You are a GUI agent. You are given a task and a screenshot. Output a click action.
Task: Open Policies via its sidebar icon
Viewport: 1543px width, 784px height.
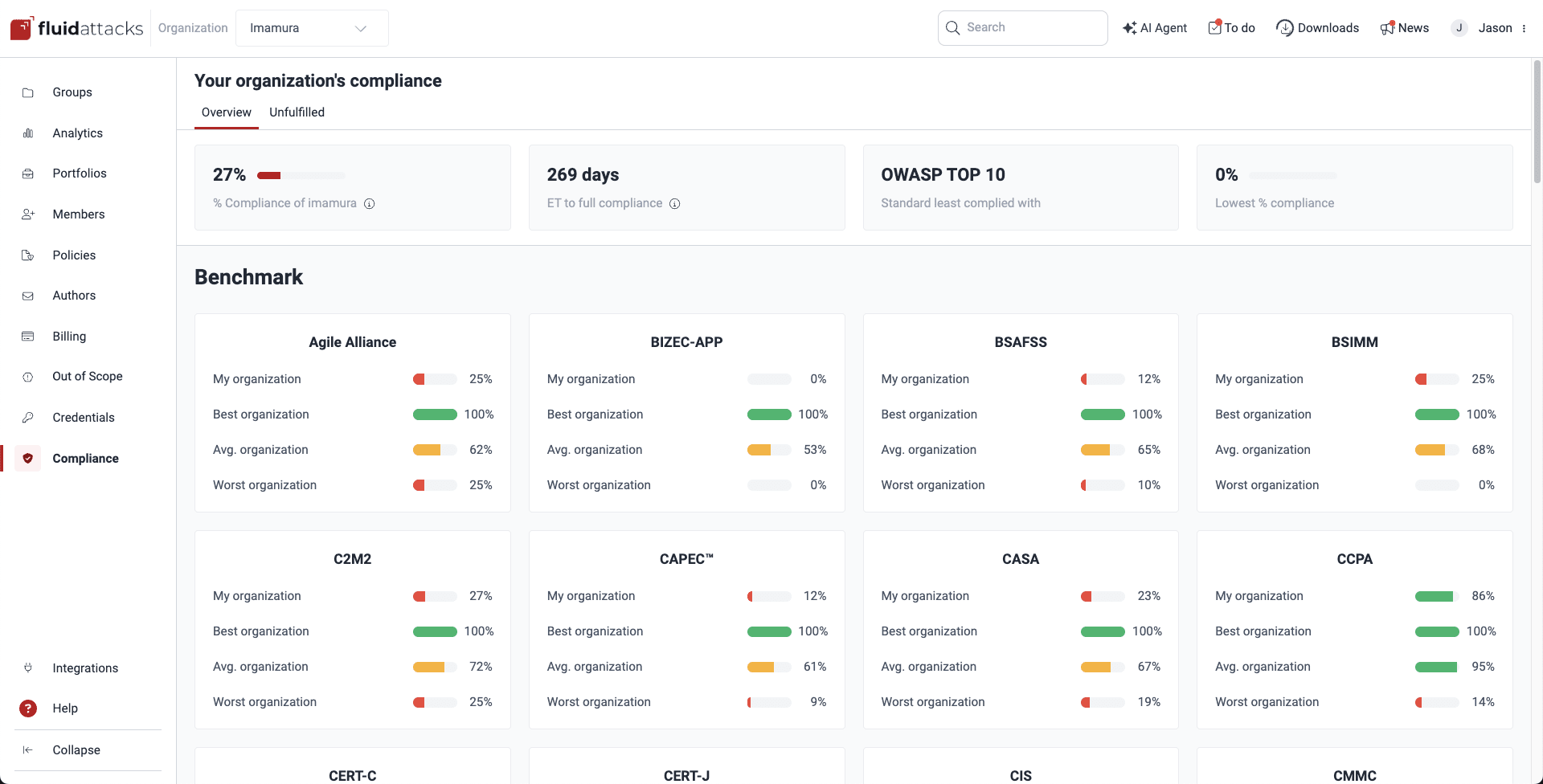coord(28,255)
